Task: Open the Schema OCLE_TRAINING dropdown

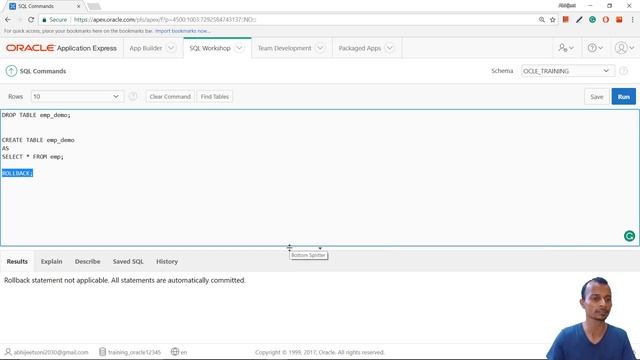Action: tap(567, 71)
